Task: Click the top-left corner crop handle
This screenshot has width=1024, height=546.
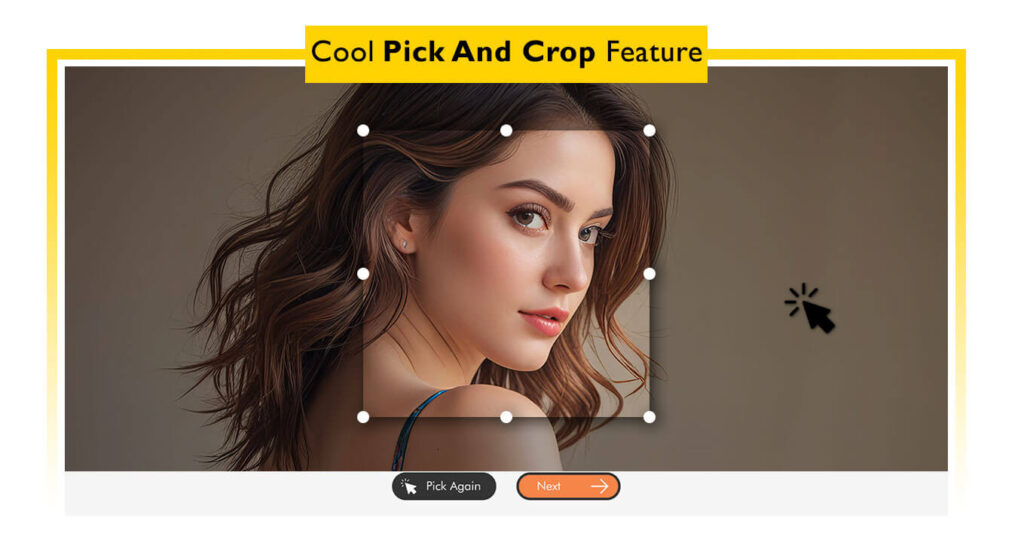Action: pos(363,131)
